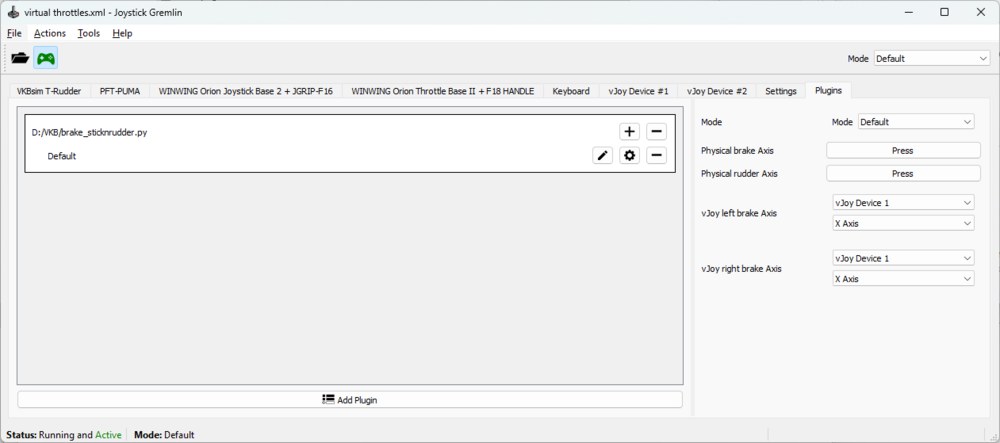1000x443 pixels.
Task: Click Physical brake Axis label
Action: (737, 150)
